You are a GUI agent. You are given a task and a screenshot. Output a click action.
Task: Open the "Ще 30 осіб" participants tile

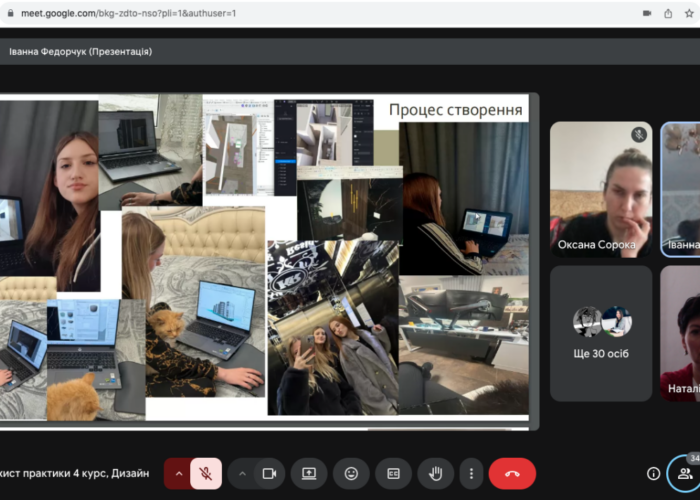point(601,333)
